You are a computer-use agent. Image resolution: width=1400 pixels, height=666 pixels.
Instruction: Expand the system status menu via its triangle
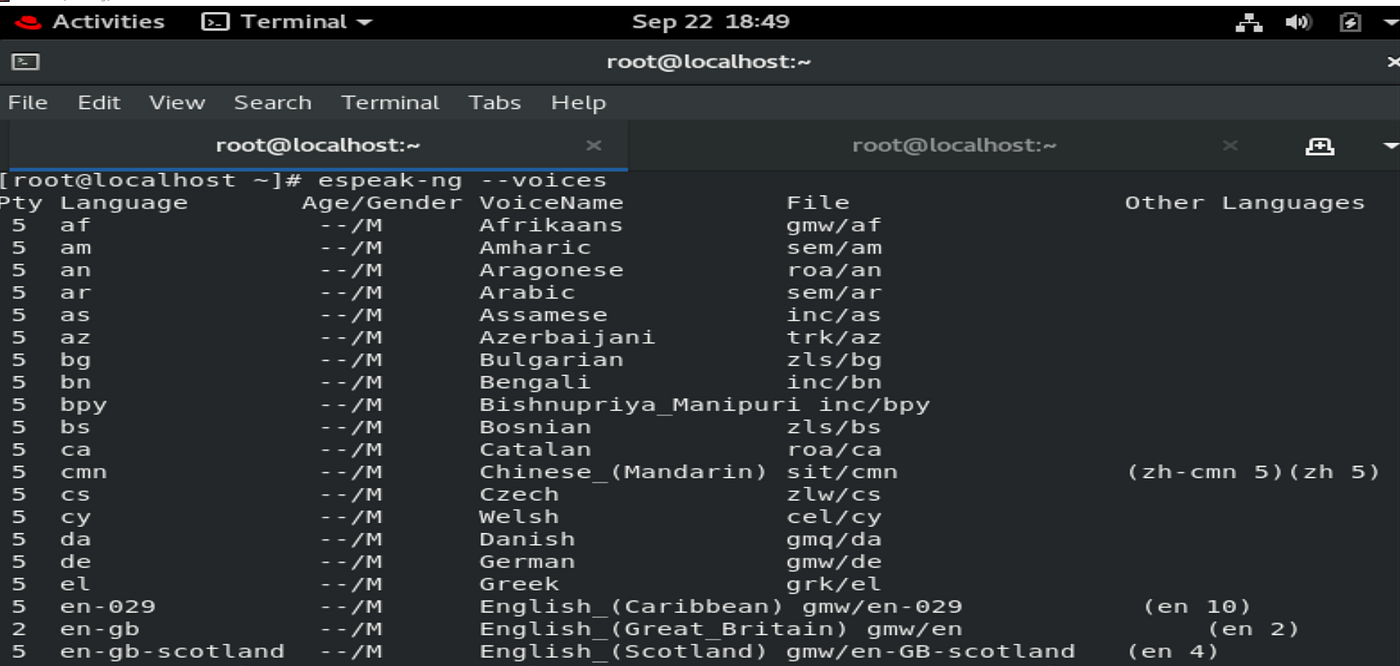(1390, 20)
